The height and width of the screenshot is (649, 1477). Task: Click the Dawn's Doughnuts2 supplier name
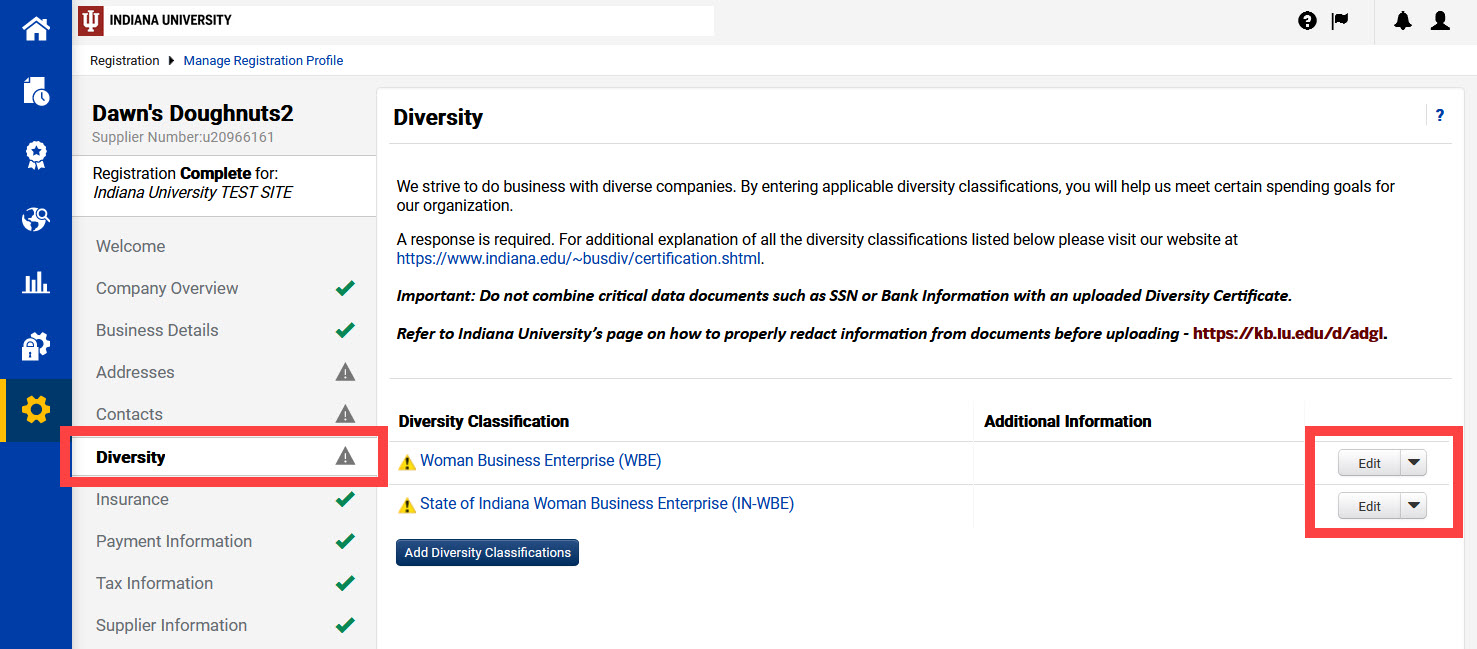193,114
